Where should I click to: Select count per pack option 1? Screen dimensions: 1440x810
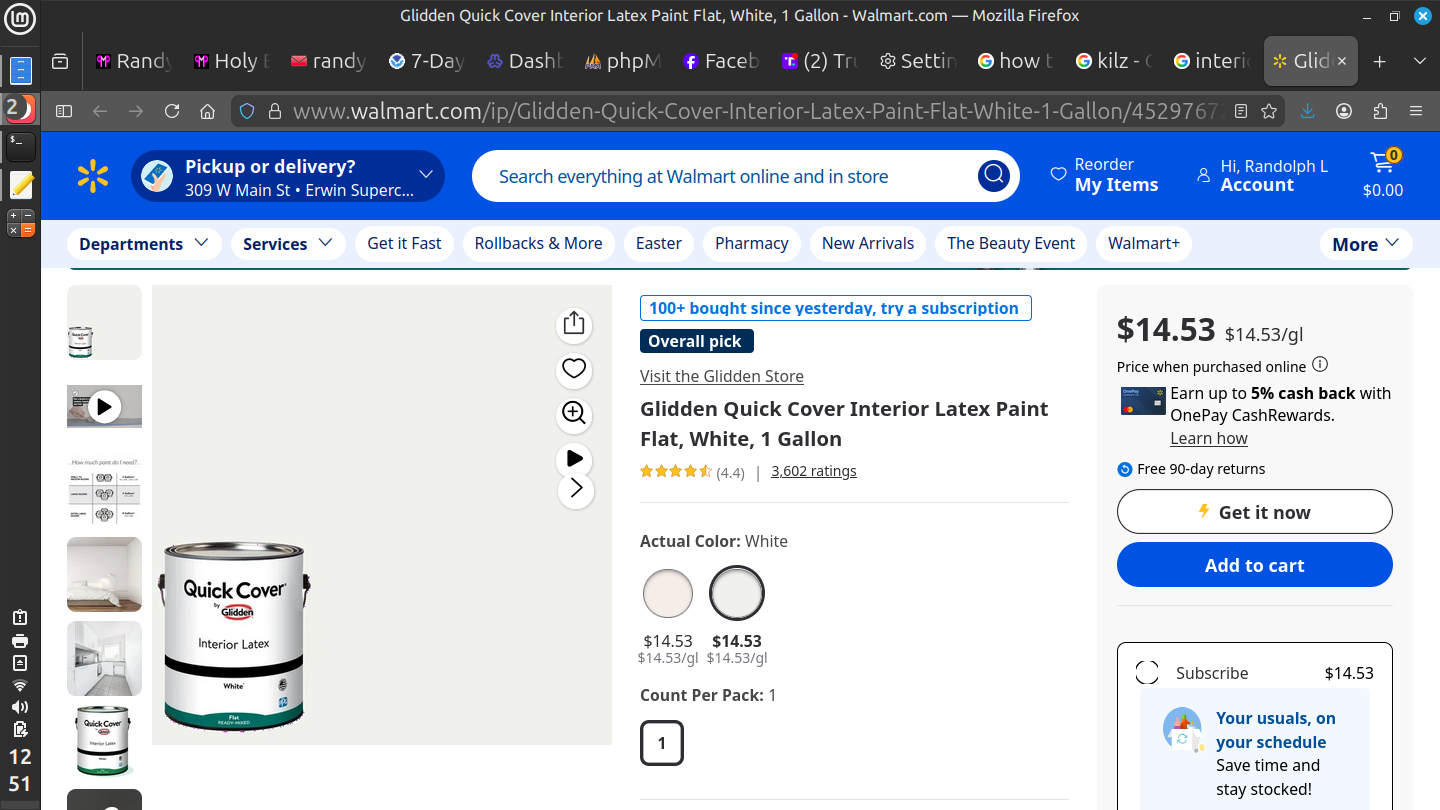661,743
